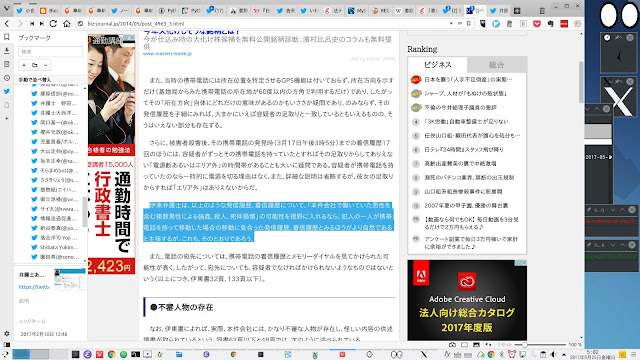Click the ●不審人物の存在 section heading
This screenshot has height=360, width=640.
tap(182, 307)
